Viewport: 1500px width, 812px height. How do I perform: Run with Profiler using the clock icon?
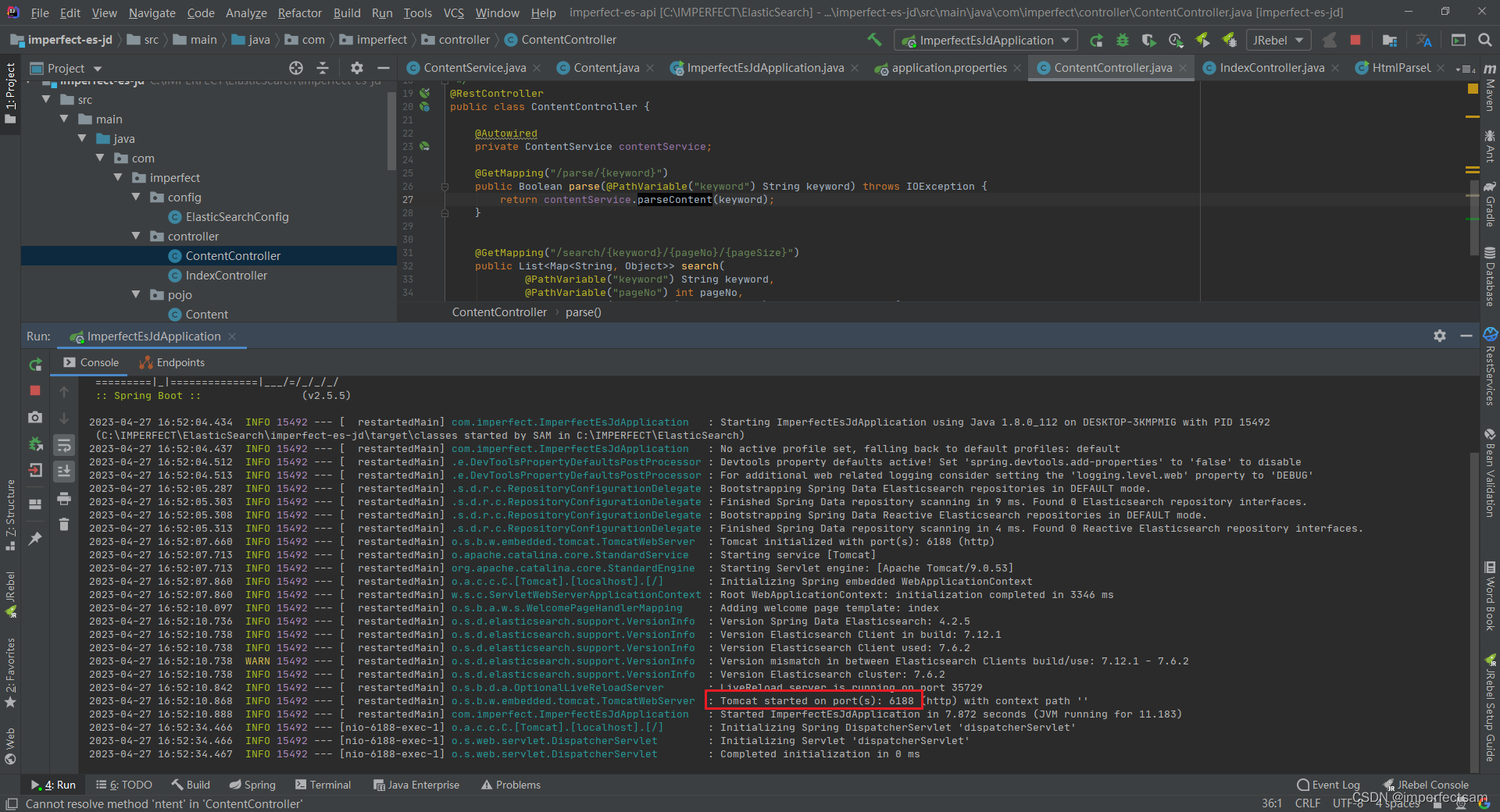pyautogui.click(x=1176, y=40)
